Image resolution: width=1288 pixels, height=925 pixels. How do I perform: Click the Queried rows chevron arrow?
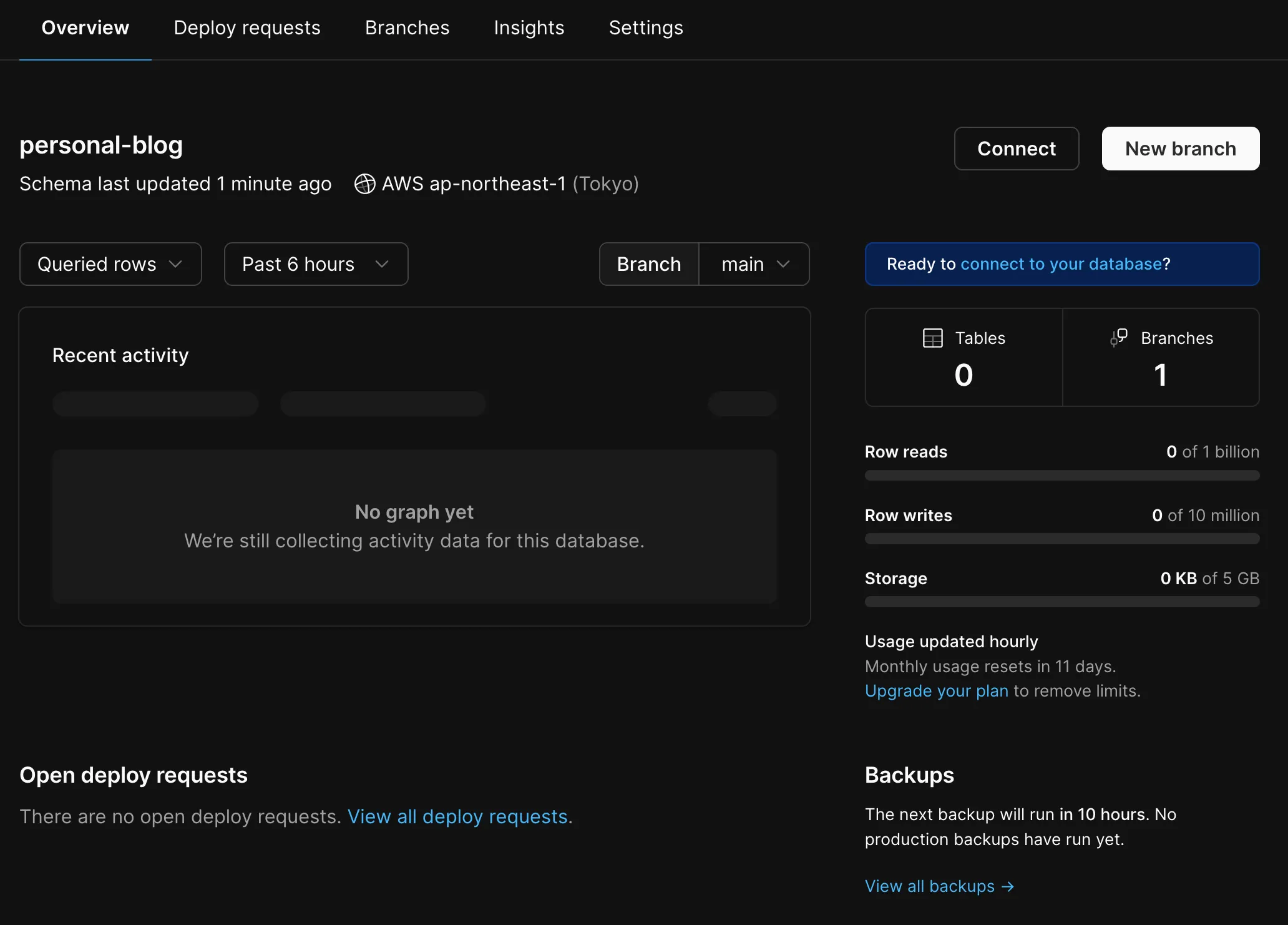176,264
